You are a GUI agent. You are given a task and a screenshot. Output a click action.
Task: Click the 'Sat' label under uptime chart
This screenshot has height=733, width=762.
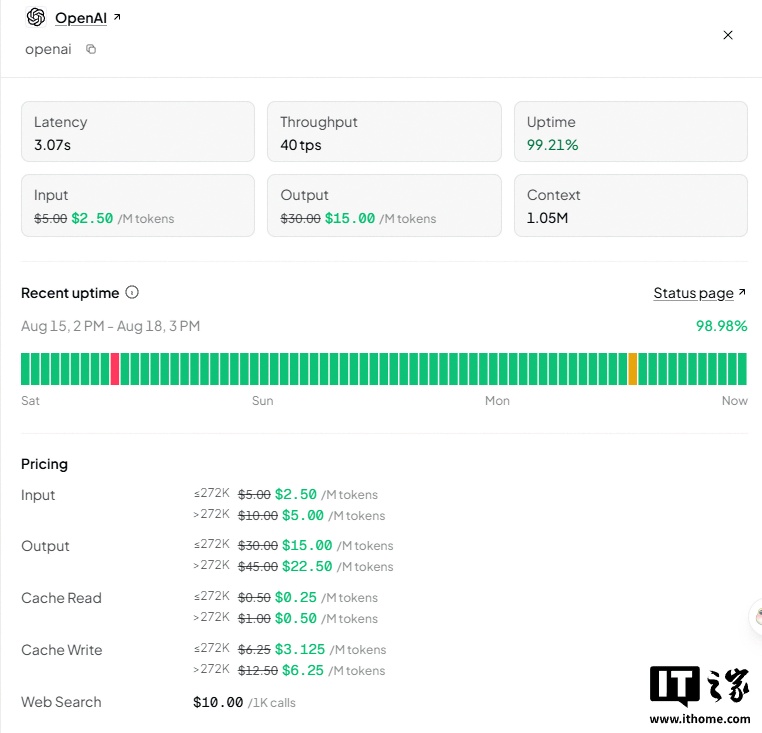[30, 401]
